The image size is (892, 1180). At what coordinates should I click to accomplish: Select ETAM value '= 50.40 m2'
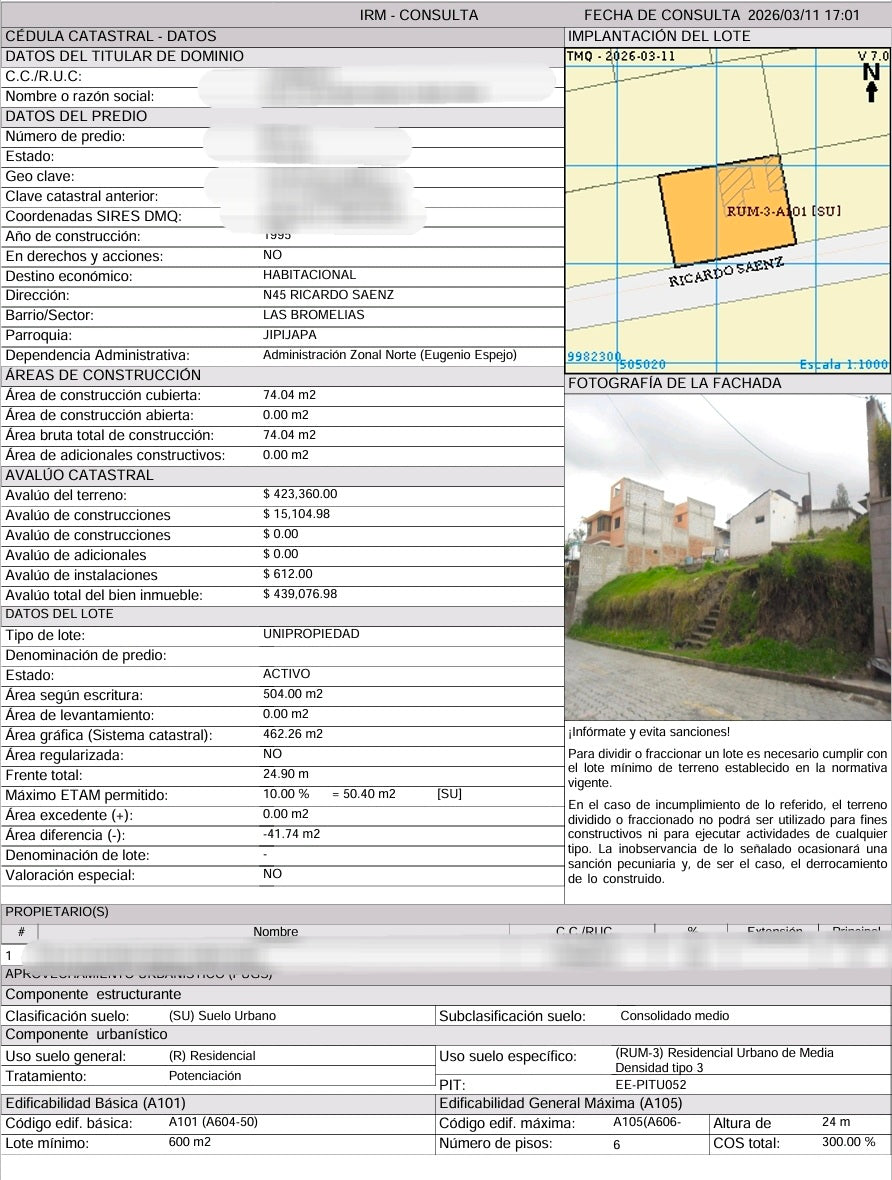(364, 794)
